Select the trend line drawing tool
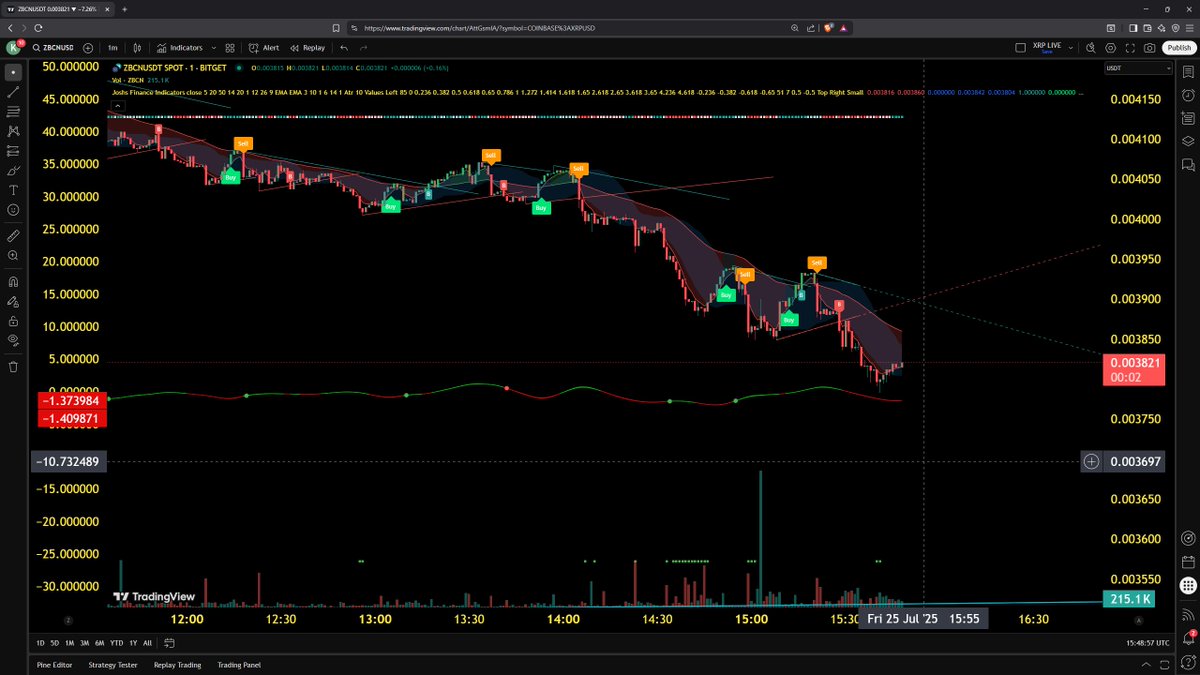The width and height of the screenshot is (1200, 675). tap(13, 92)
